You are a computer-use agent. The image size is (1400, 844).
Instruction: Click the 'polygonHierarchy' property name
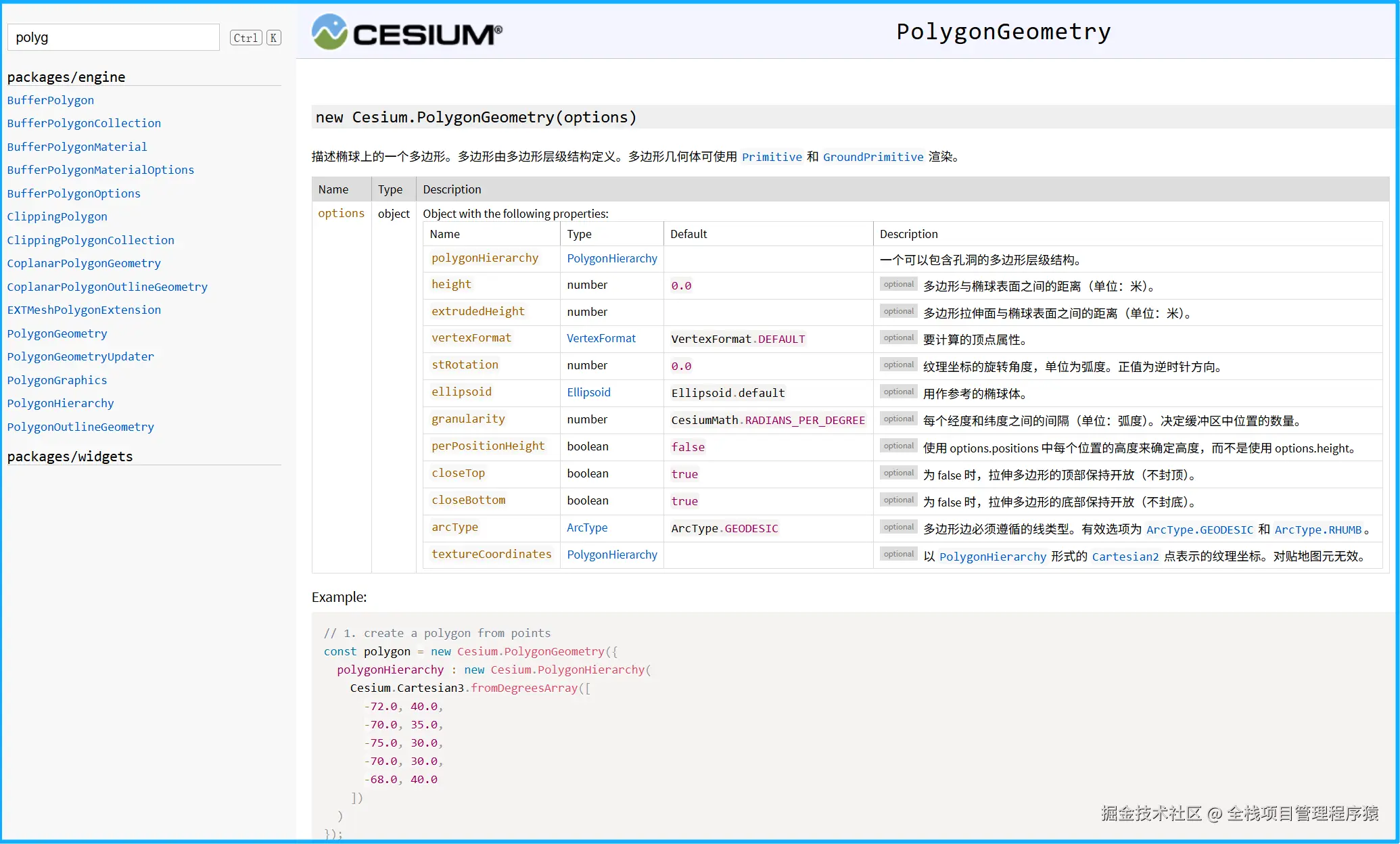tap(485, 258)
